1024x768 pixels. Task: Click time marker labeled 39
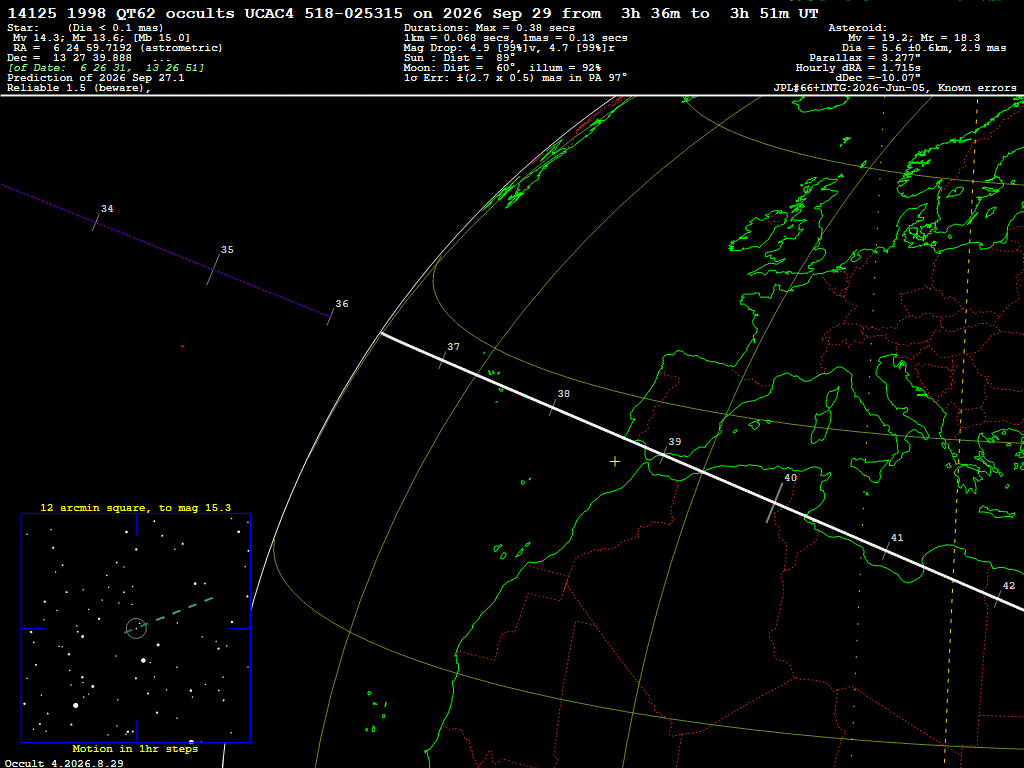click(x=675, y=442)
